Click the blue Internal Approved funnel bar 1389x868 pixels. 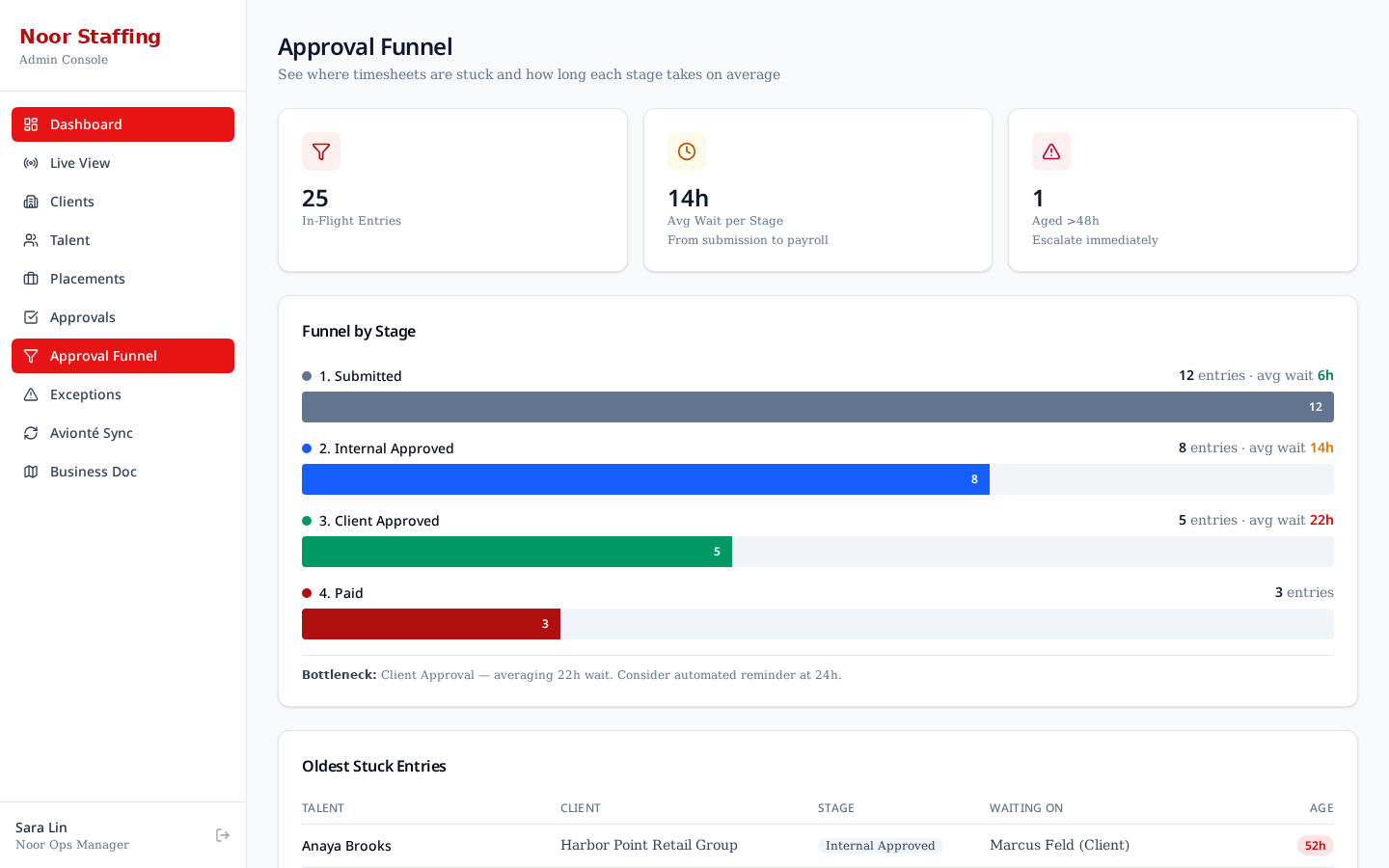[645, 479]
